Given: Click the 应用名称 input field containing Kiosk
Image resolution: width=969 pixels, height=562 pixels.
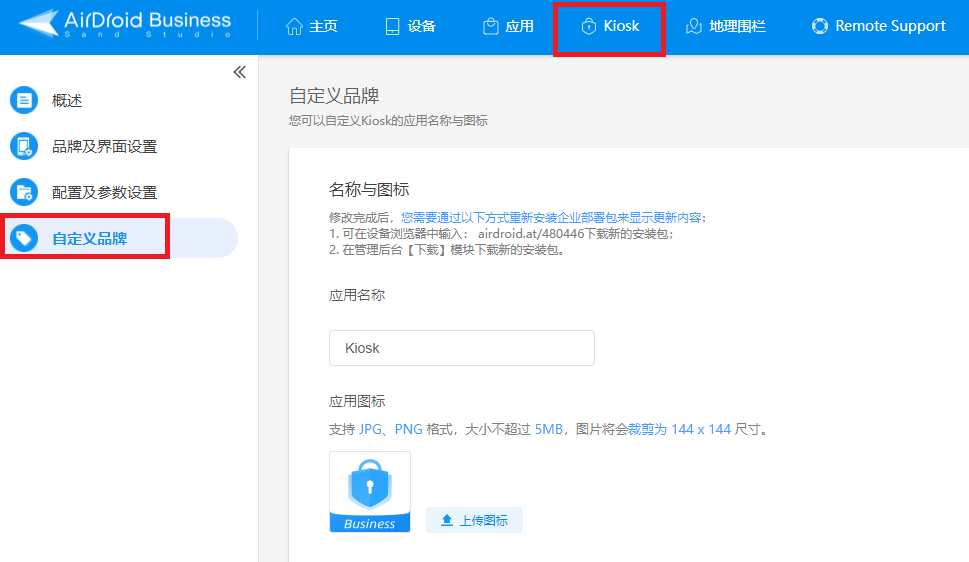Looking at the screenshot, I should point(462,348).
